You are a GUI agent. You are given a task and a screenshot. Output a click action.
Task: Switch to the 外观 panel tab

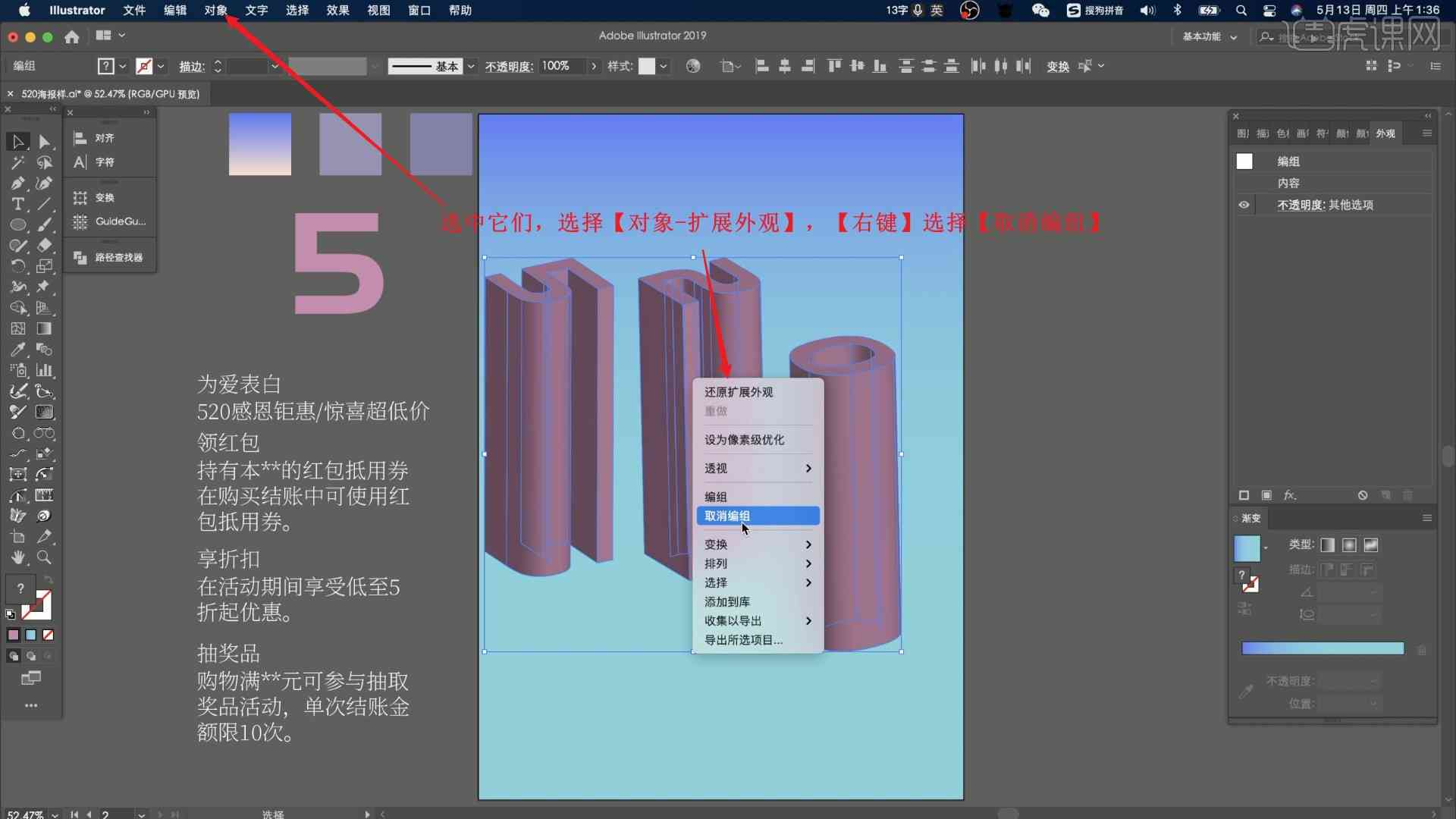[x=1385, y=133]
